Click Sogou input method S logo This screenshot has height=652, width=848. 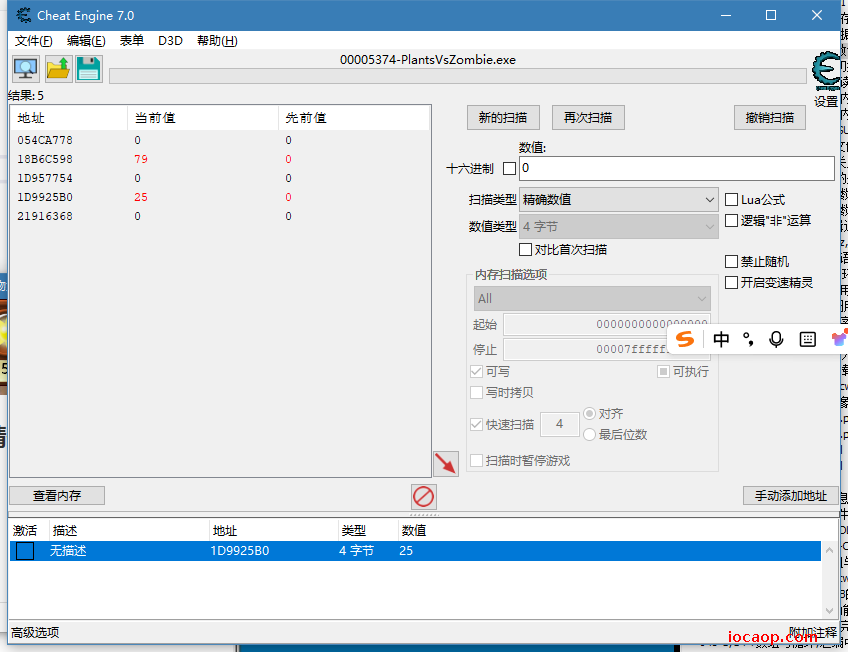point(685,339)
